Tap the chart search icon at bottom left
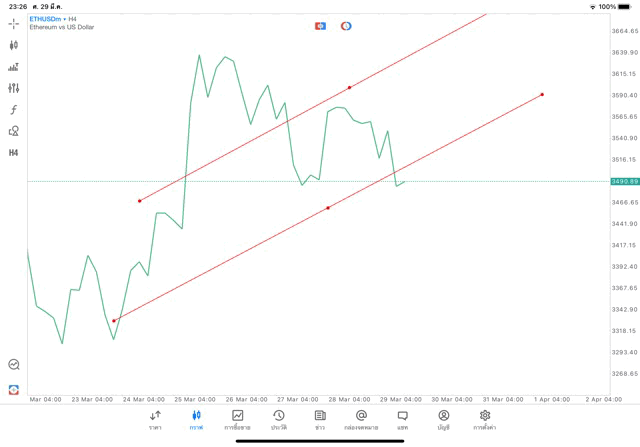This screenshot has width=640, height=447. click(x=14, y=365)
